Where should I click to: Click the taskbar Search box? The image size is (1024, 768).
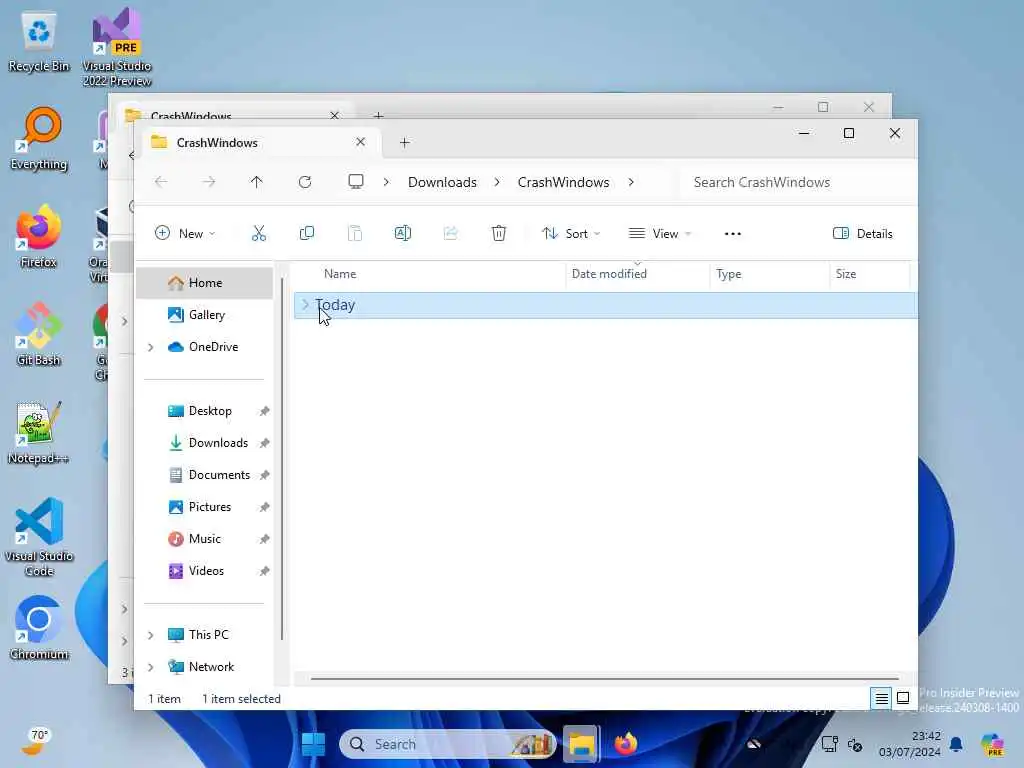click(x=448, y=744)
